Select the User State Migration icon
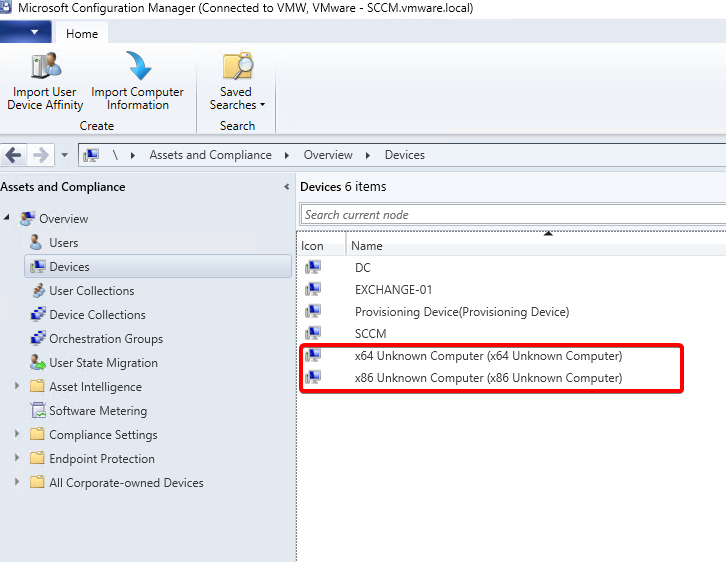Screen dimensions: 726x562 click(x=38, y=363)
